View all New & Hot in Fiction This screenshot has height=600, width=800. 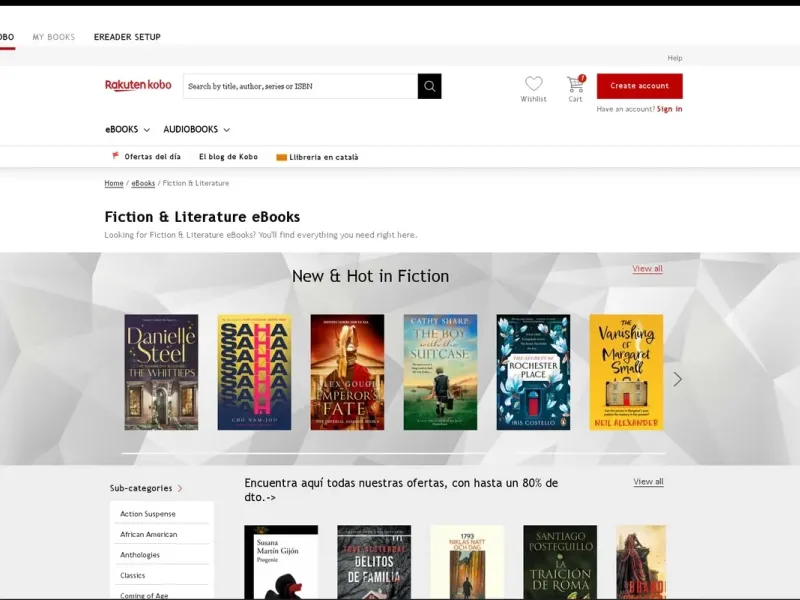click(x=647, y=269)
